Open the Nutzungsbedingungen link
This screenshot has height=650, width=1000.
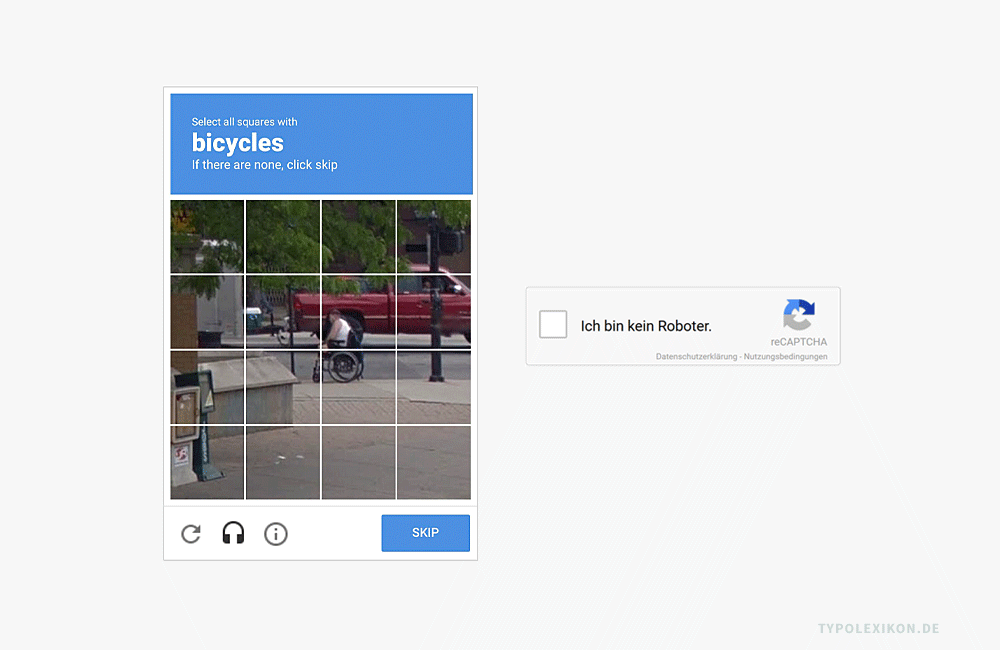(784, 355)
